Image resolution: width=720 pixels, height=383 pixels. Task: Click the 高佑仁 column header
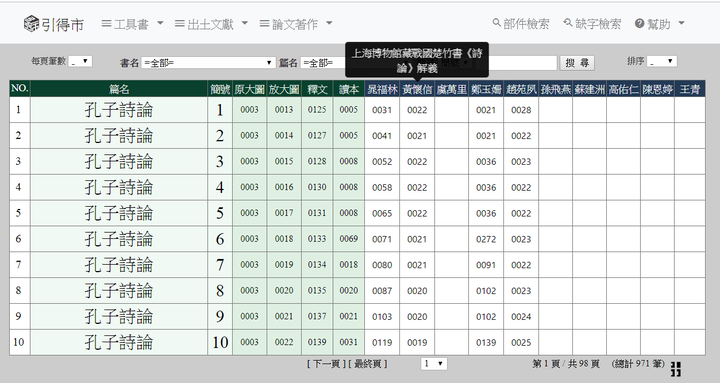point(623,89)
